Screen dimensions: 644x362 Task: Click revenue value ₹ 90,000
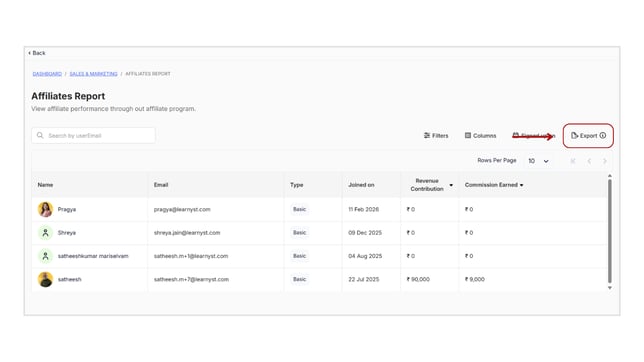coord(418,279)
